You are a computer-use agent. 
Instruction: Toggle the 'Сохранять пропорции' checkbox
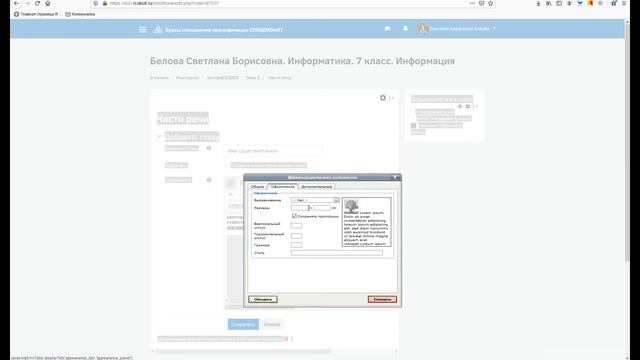[x=294, y=216]
